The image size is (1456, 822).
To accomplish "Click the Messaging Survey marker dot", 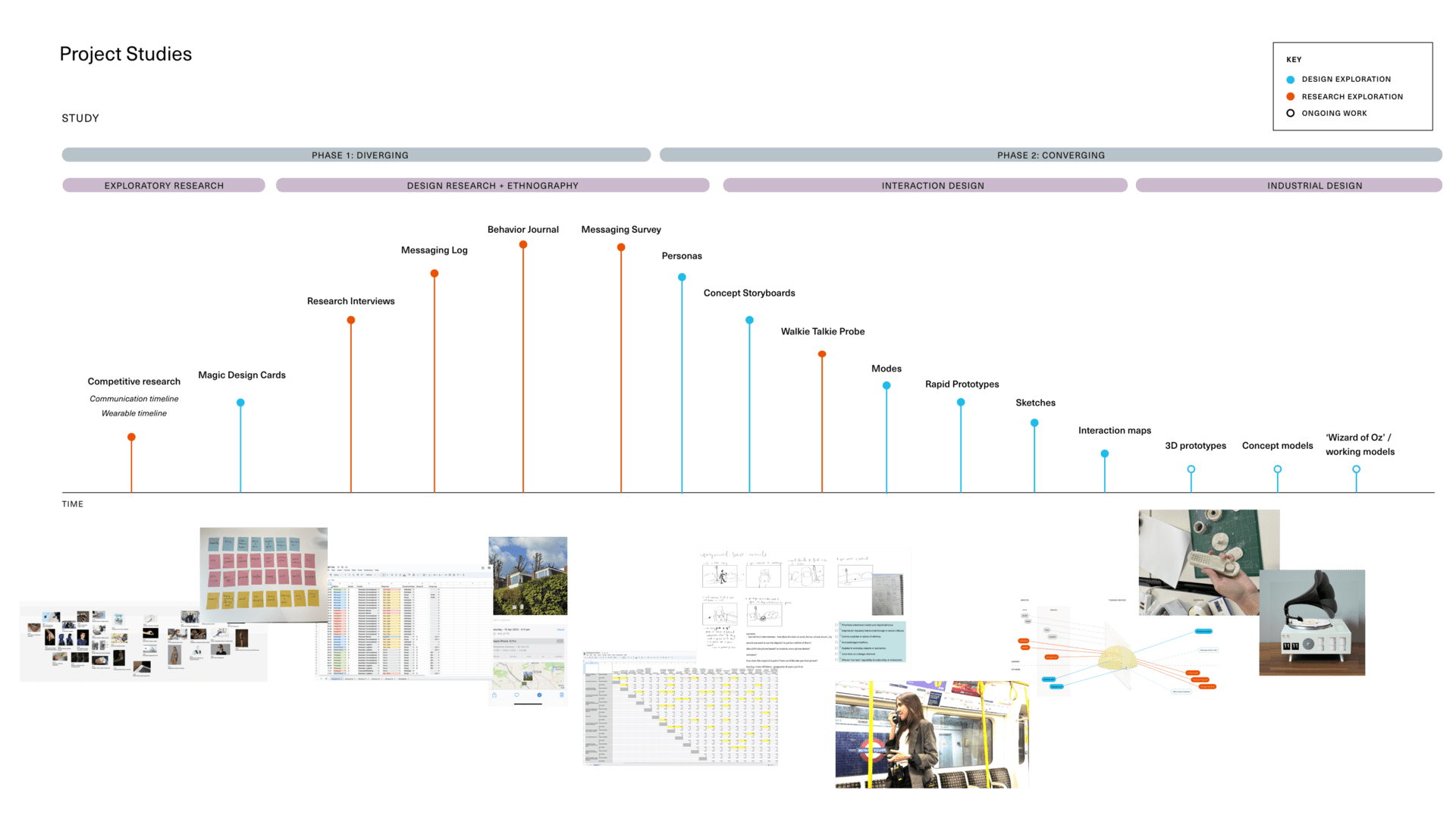I will [621, 247].
